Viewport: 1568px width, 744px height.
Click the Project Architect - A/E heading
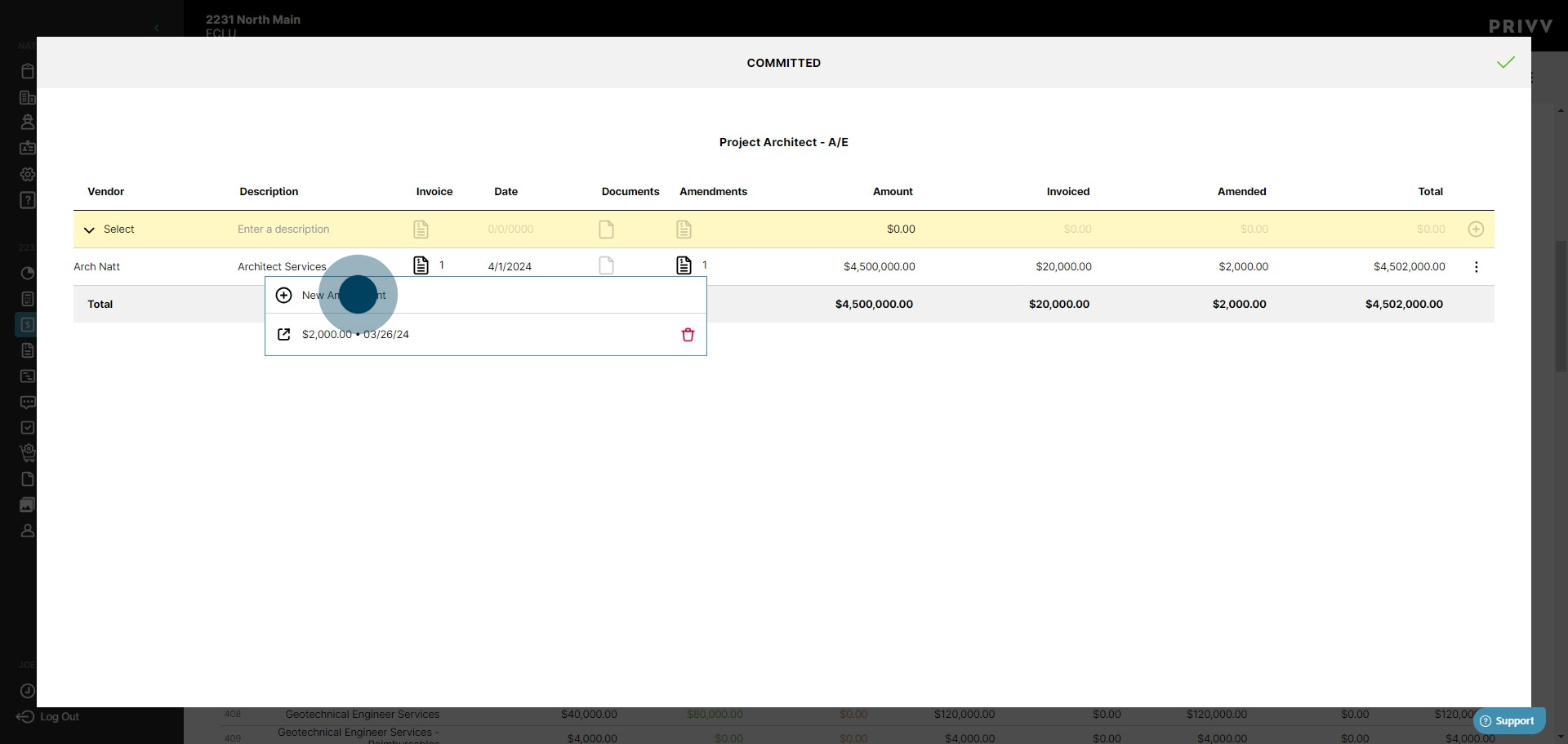coord(784,142)
